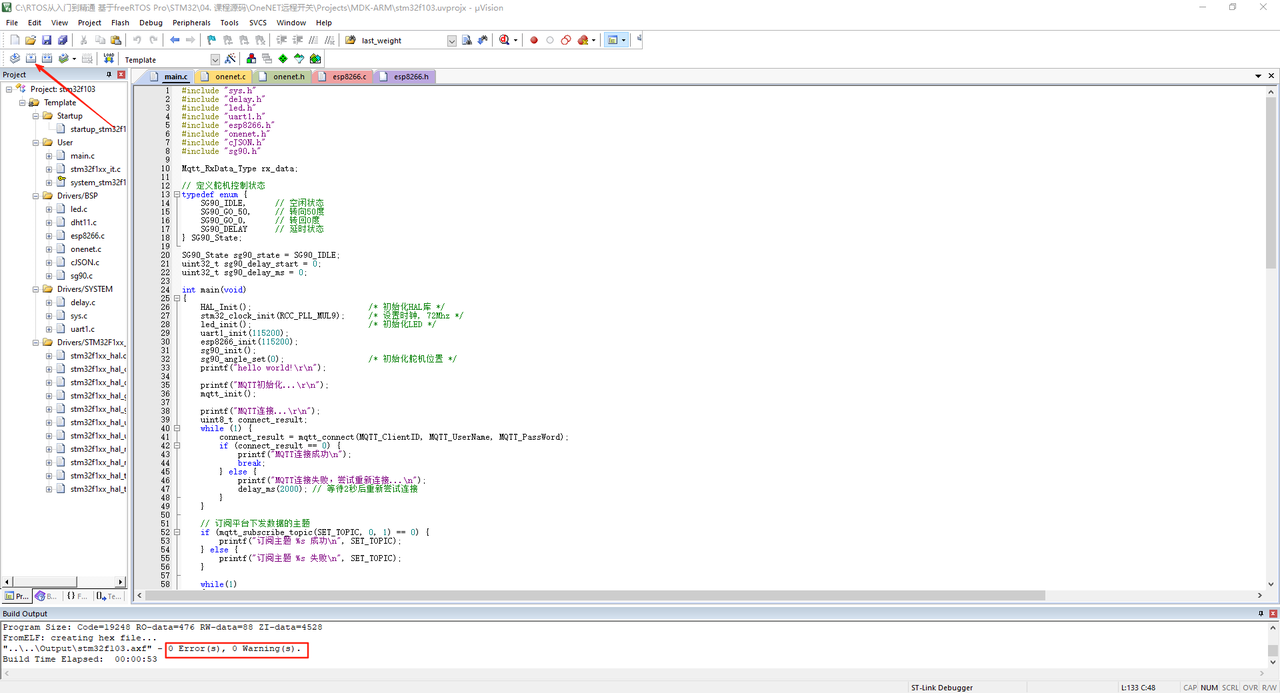1280x693 pixels.
Task: Switch to the Books tab in Project panel
Action: (x=47, y=596)
